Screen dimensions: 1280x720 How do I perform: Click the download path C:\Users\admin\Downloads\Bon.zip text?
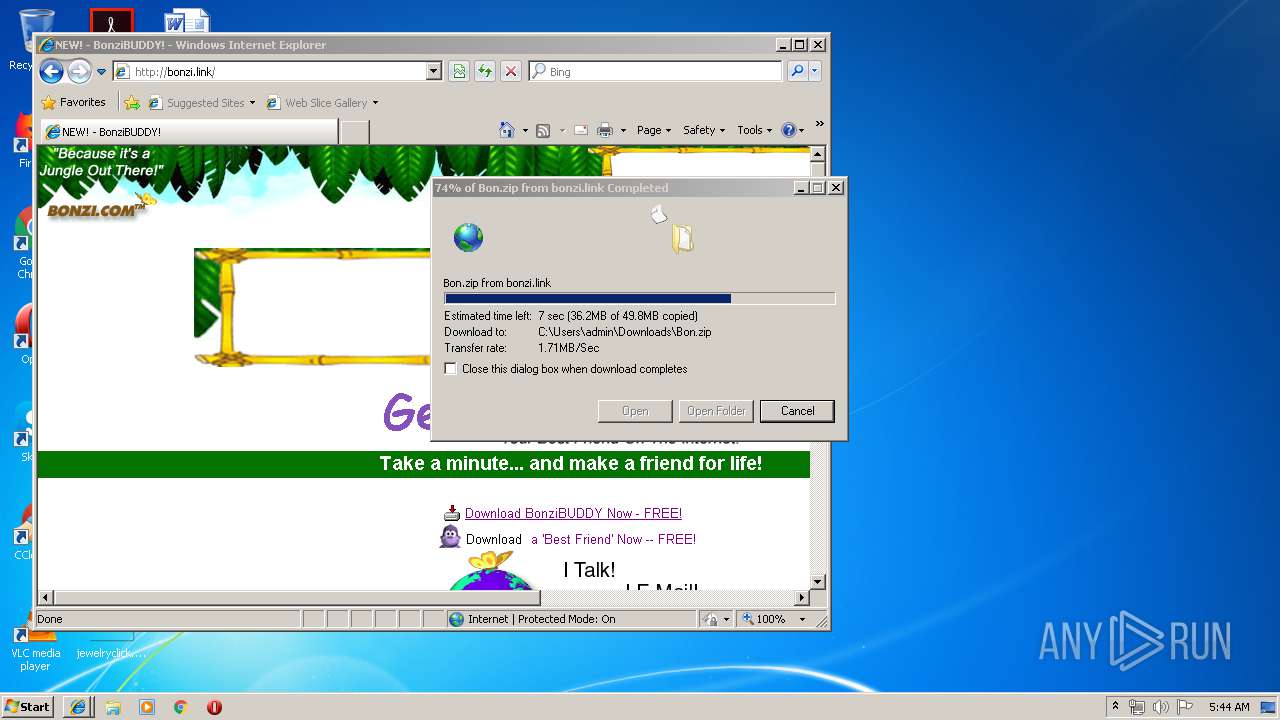tap(625, 332)
